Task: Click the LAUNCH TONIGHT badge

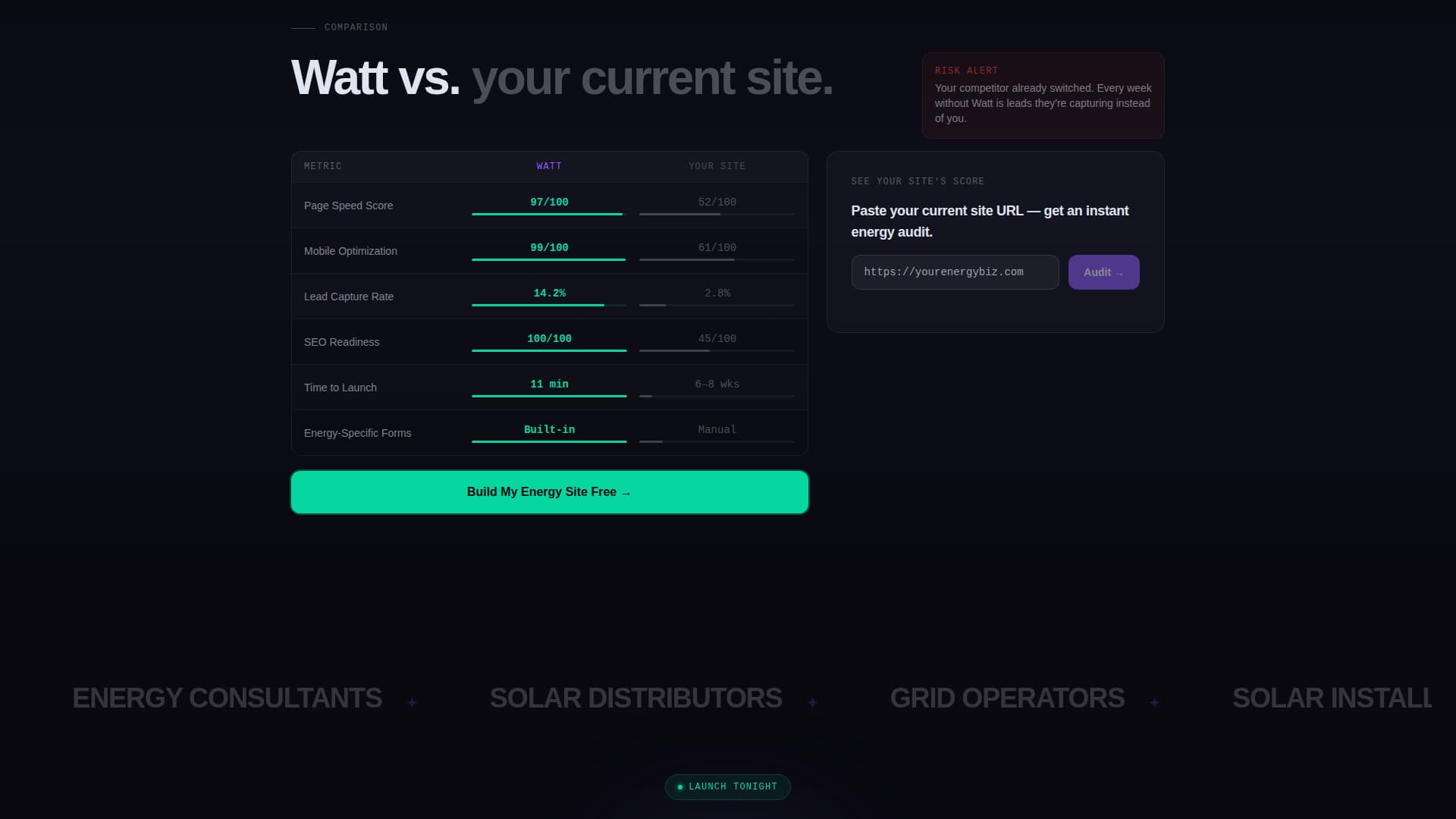Action: [727, 786]
